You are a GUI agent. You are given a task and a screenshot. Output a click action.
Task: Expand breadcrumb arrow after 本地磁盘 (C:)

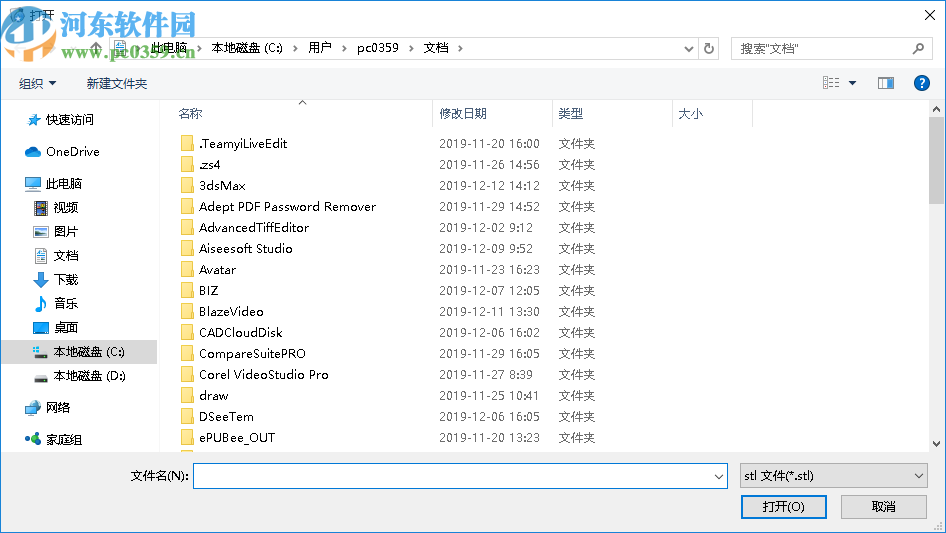click(295, 48)
